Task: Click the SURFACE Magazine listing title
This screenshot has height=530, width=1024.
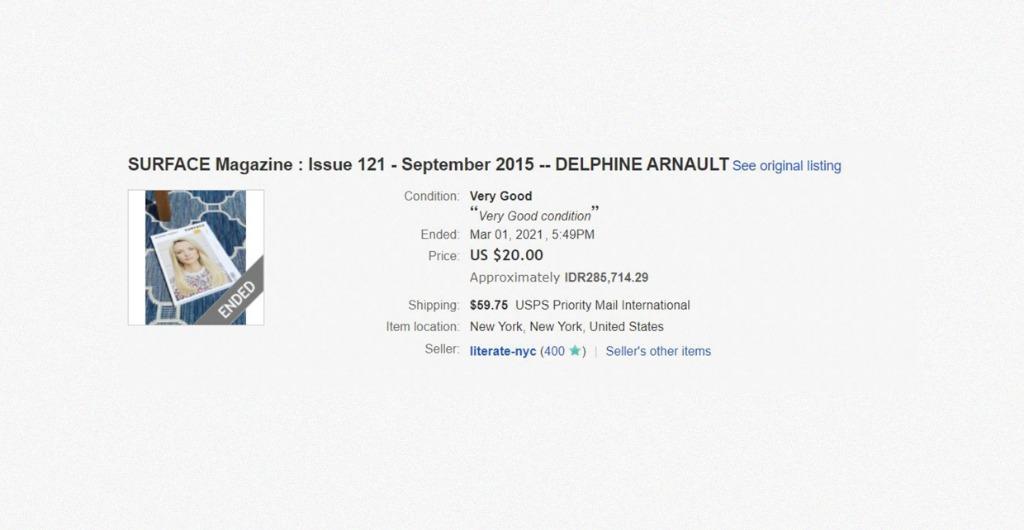Action: [428, 165]
